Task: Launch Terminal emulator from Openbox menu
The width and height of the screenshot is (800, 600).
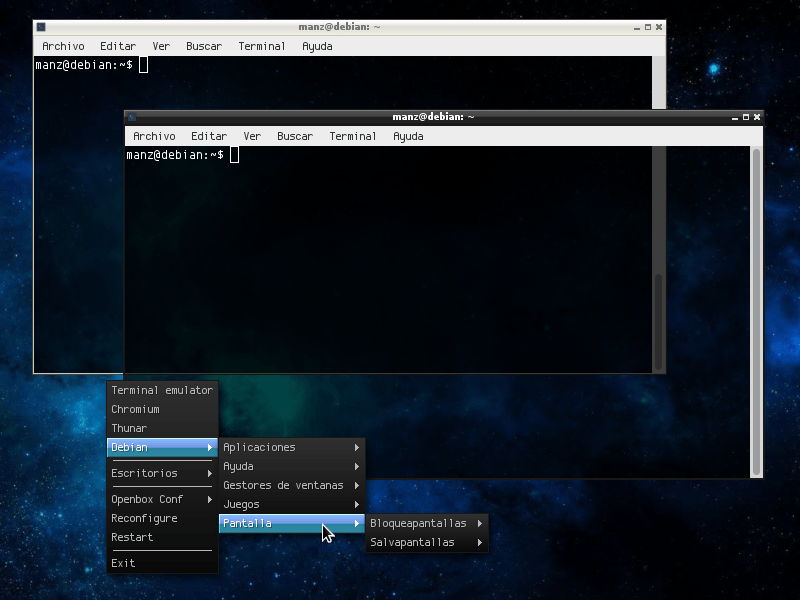Action: tap(162, 390)
